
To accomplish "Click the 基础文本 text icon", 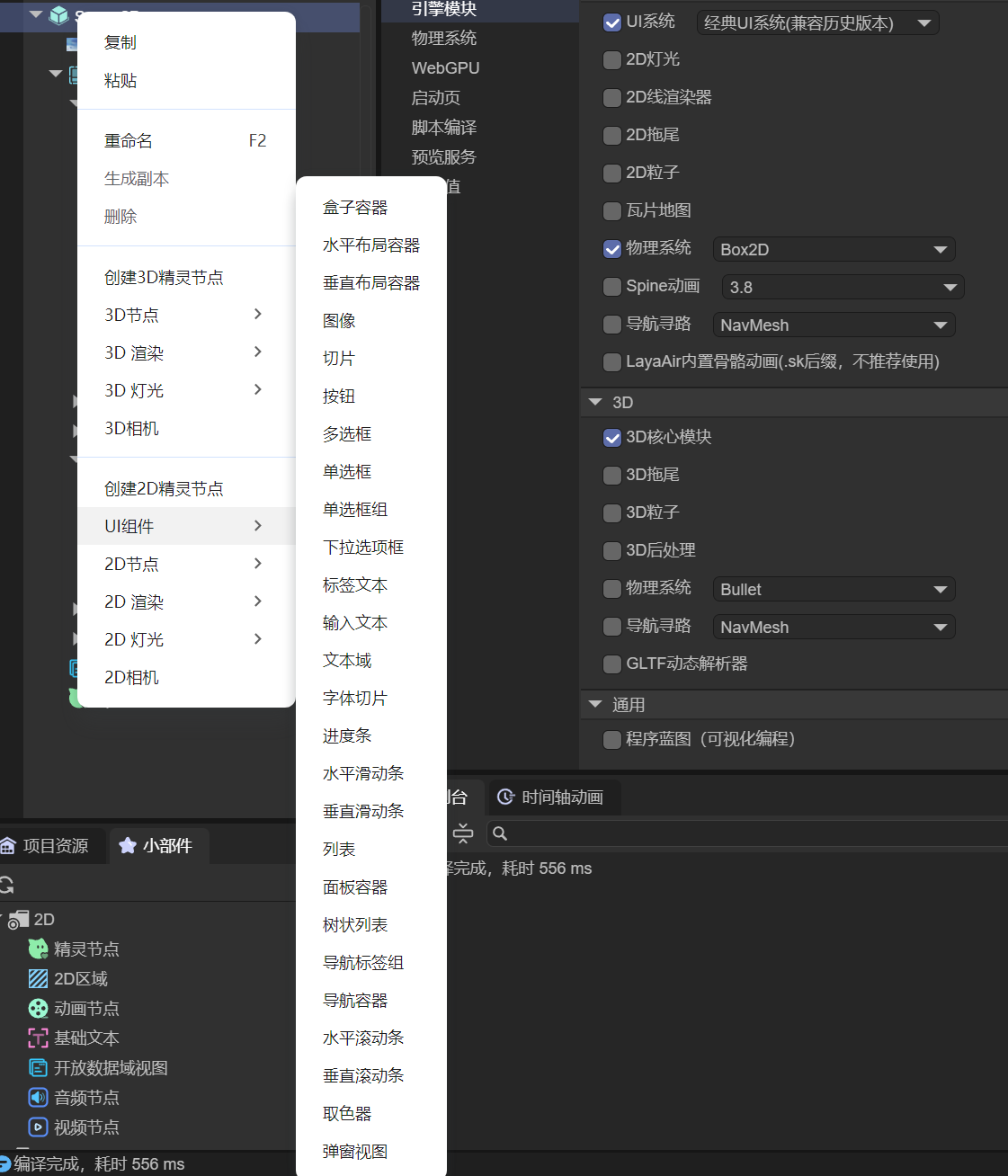I will 38,1038.
